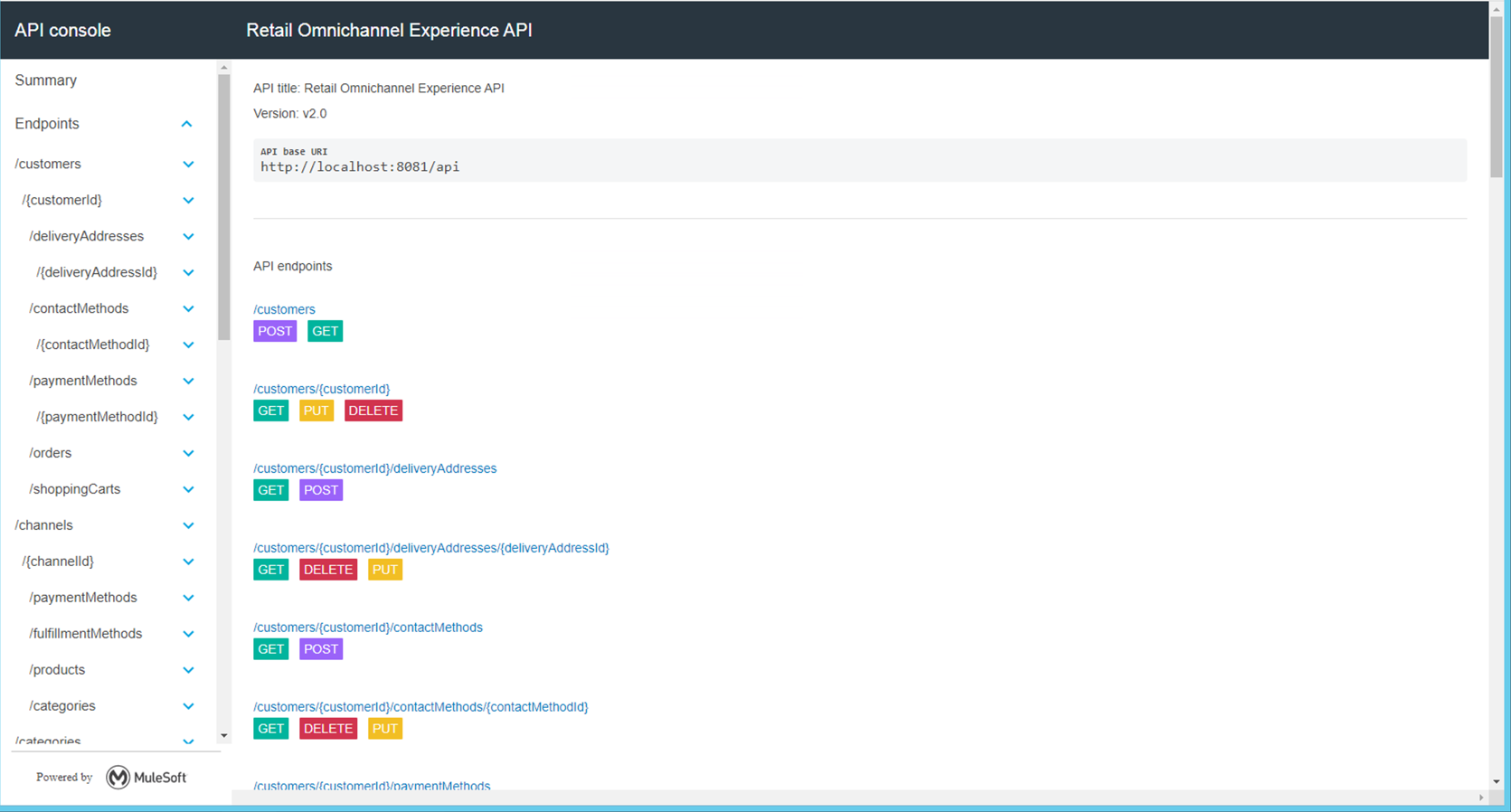This screenshot has height=812, width=1511.
Task: Click horizontal scrollbar right arrow
Action: [x=1481, y=798]
